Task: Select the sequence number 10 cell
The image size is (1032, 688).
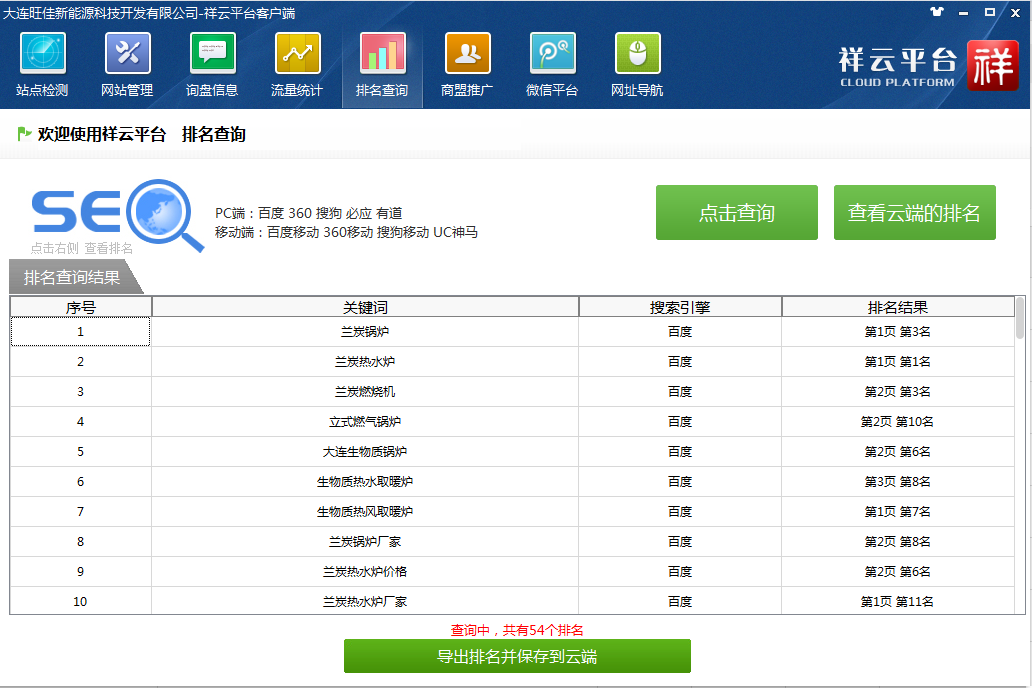Action: tap(80, 602)
